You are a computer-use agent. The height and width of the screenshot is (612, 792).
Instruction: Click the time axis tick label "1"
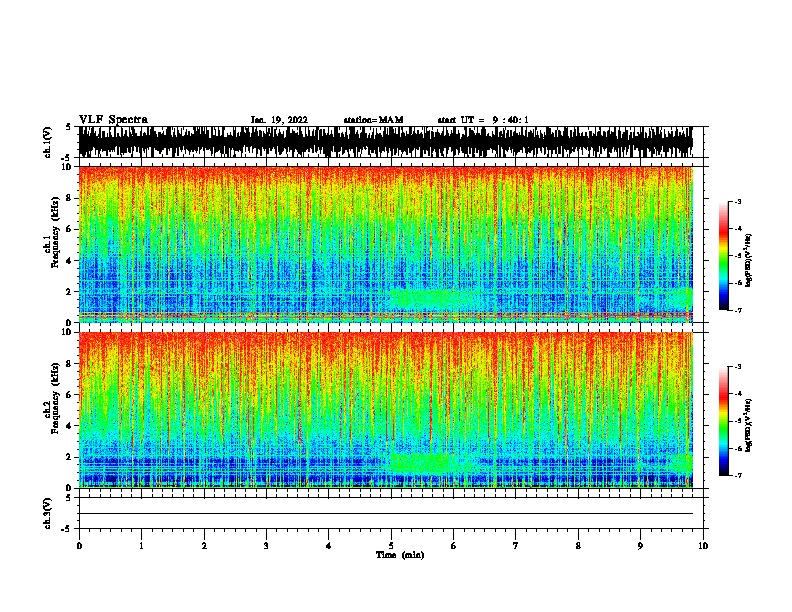(x=141, y=546)
